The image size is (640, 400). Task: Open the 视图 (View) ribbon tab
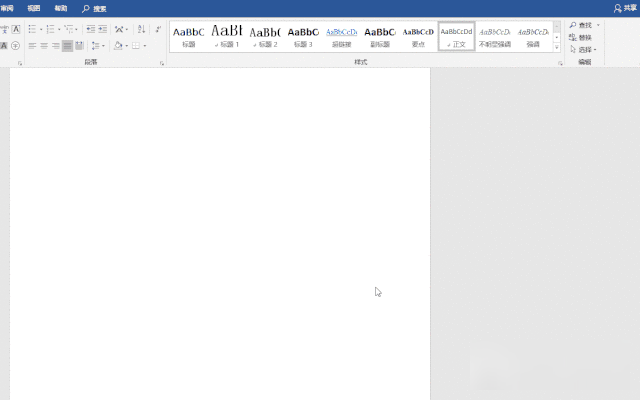click(34, 8)
